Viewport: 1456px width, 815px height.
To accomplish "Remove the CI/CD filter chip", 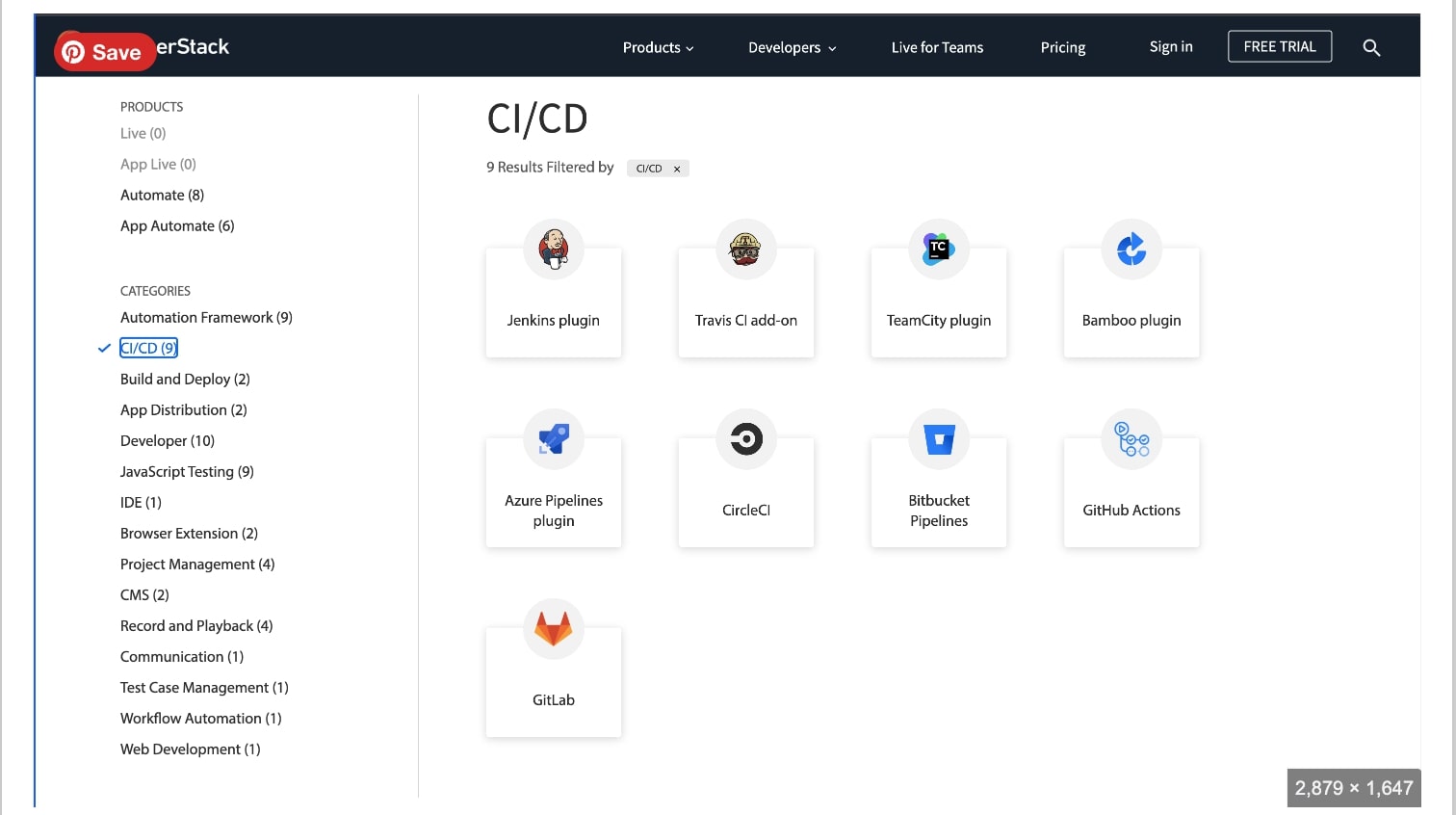I will tap(677, 168).
